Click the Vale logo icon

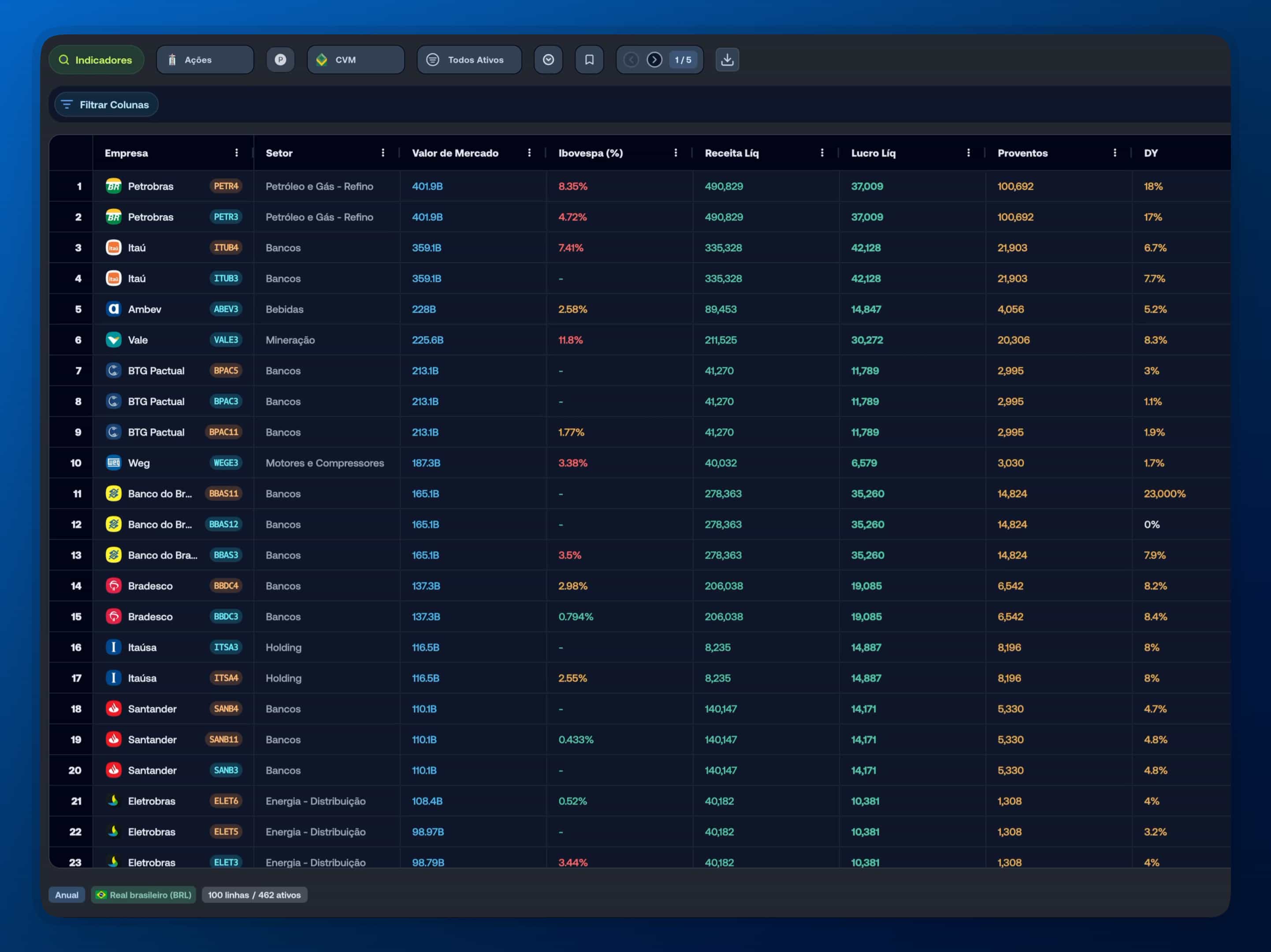click(x=114, y=340)
